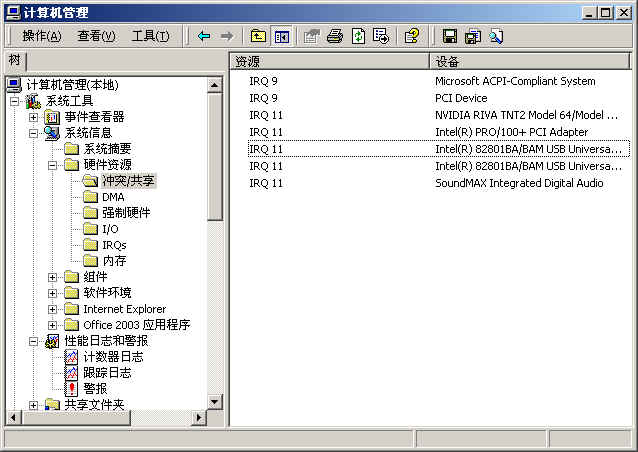Screen dimensions: 638x452
Task: Click the Open system info file icon
Action: (473, 37)
